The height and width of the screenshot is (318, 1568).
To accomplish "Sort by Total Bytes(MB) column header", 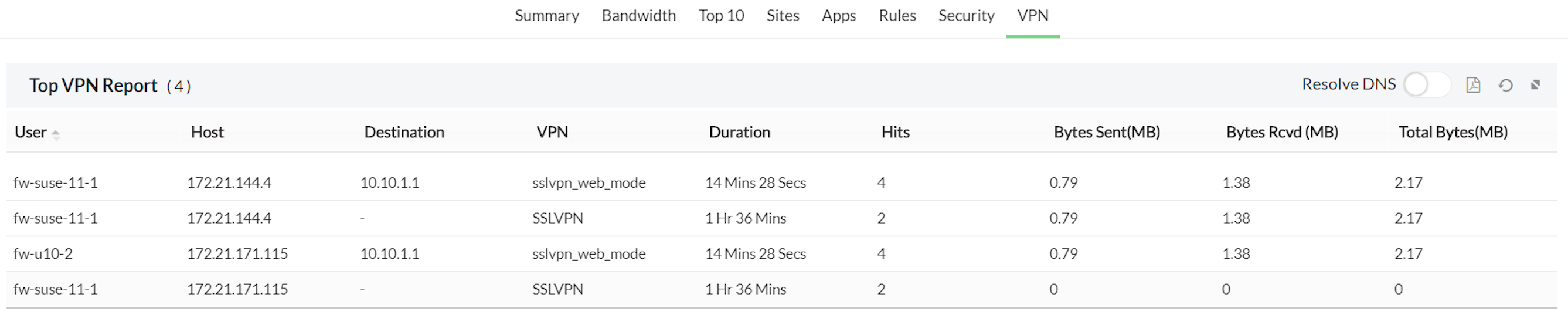I will coord(1453,132).
